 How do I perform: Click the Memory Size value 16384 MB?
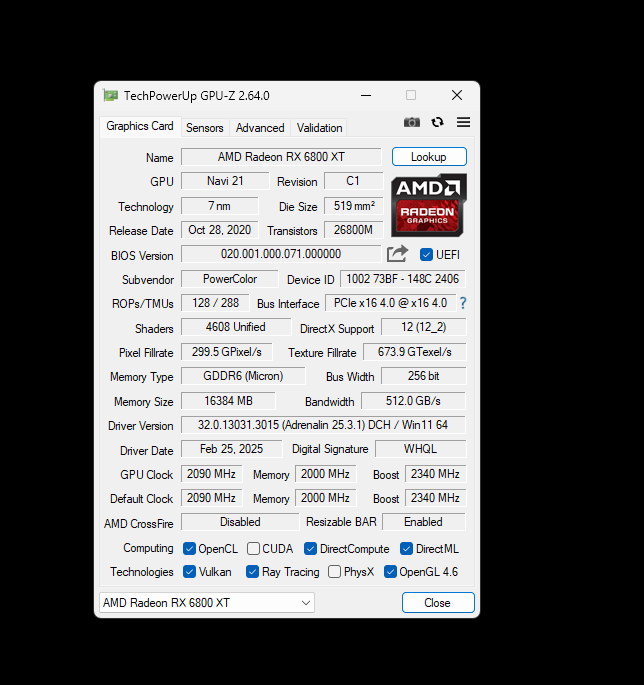coord(229,401)
